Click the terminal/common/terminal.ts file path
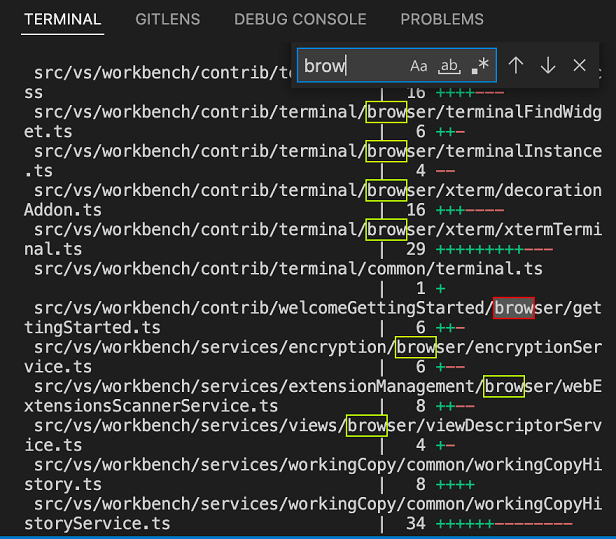The image size is (616, 539). tap(288, 269)
